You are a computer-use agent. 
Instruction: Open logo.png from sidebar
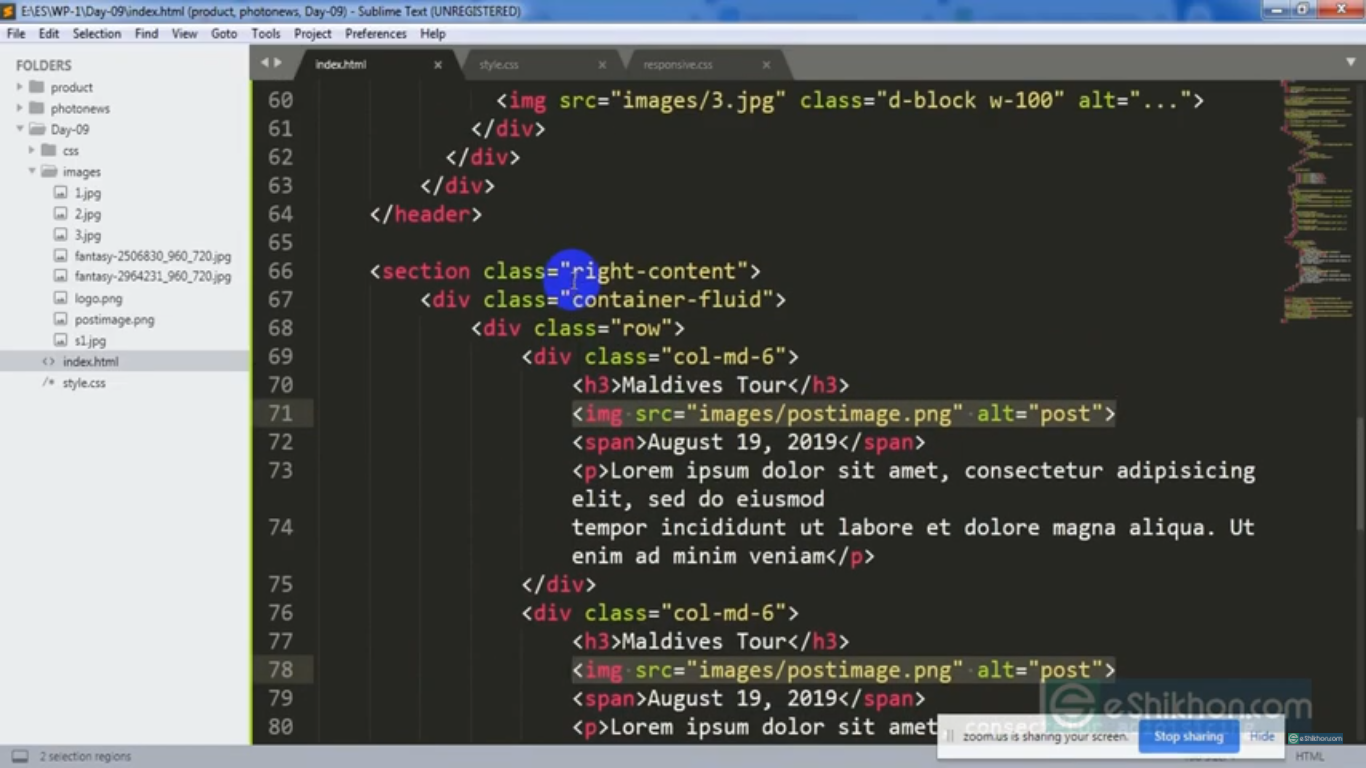coord(98,298)
